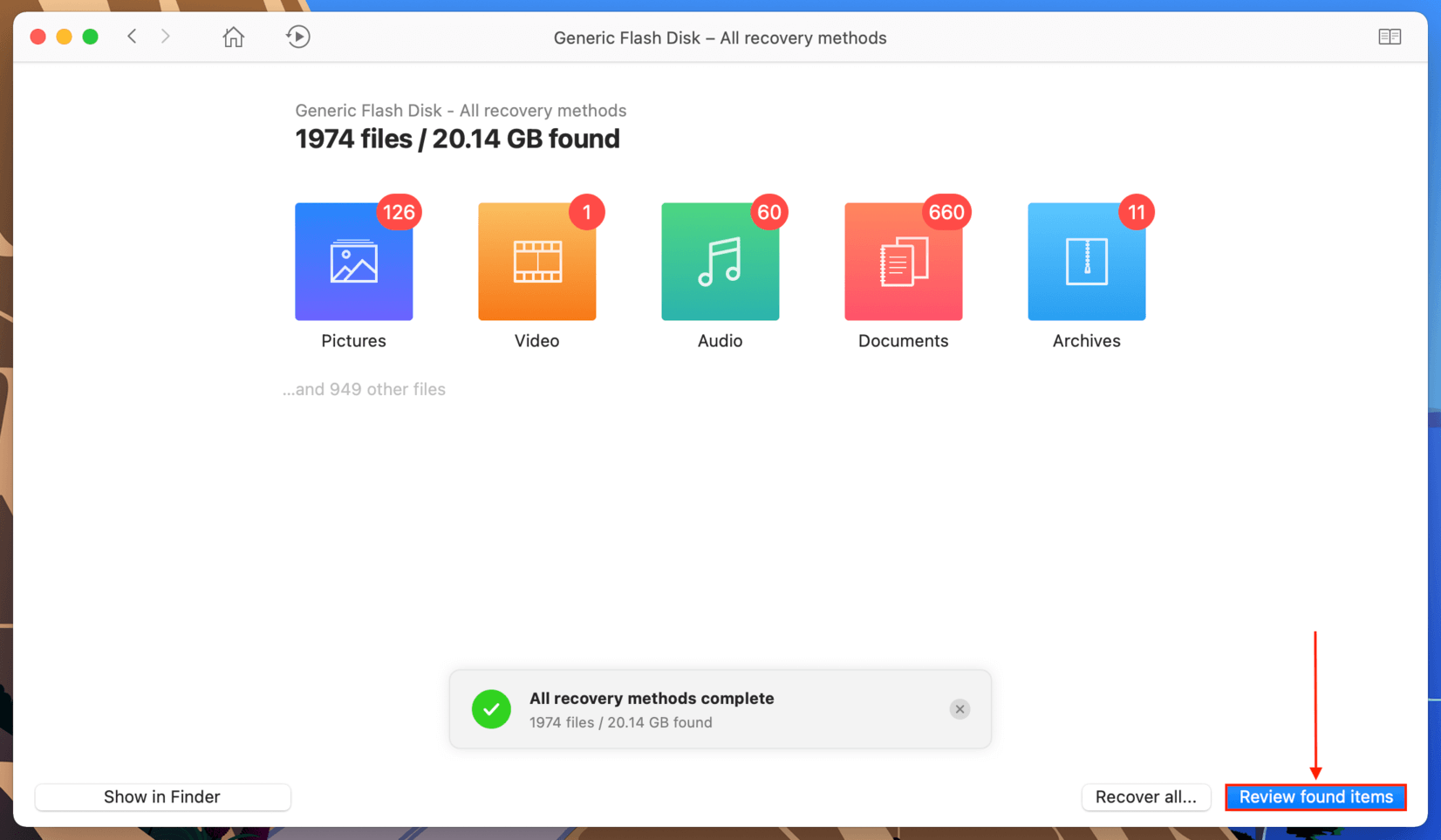This screenshot has width=1441, height=840.
Task: Open the Audio category tile
Action: (720, 262)
